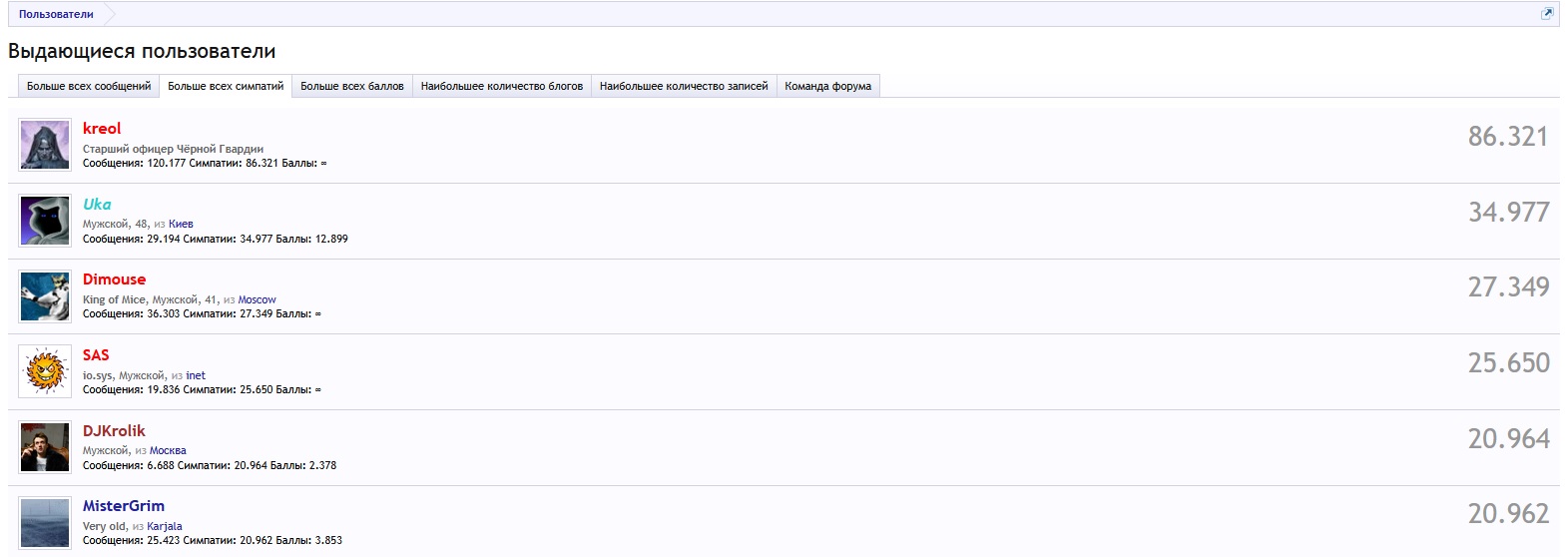
Task: Click the io.sys title under SAS
Action: tap(97, 375)
